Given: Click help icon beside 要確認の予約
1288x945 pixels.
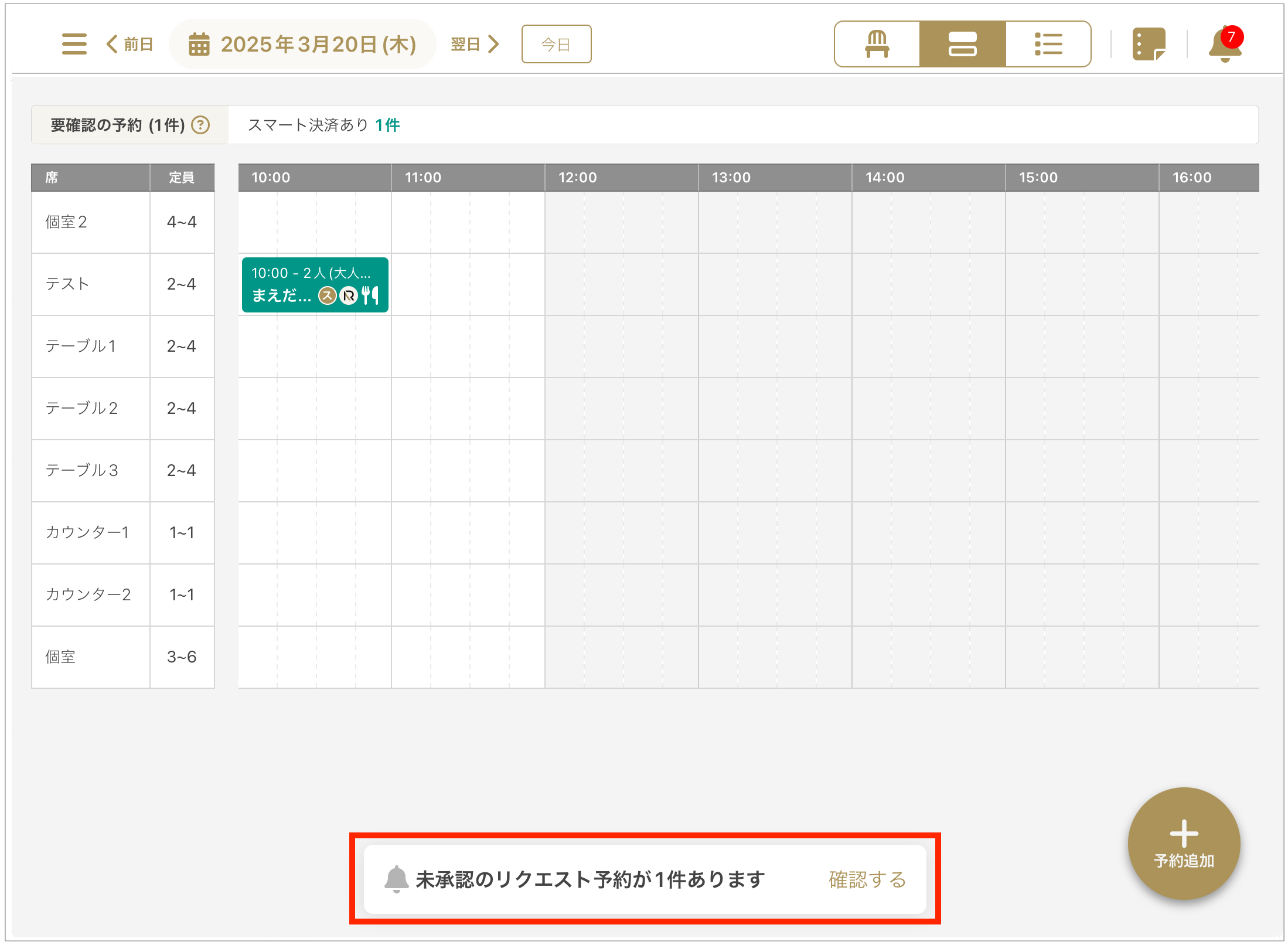Looking at the screenshot, I should [201, 125].
